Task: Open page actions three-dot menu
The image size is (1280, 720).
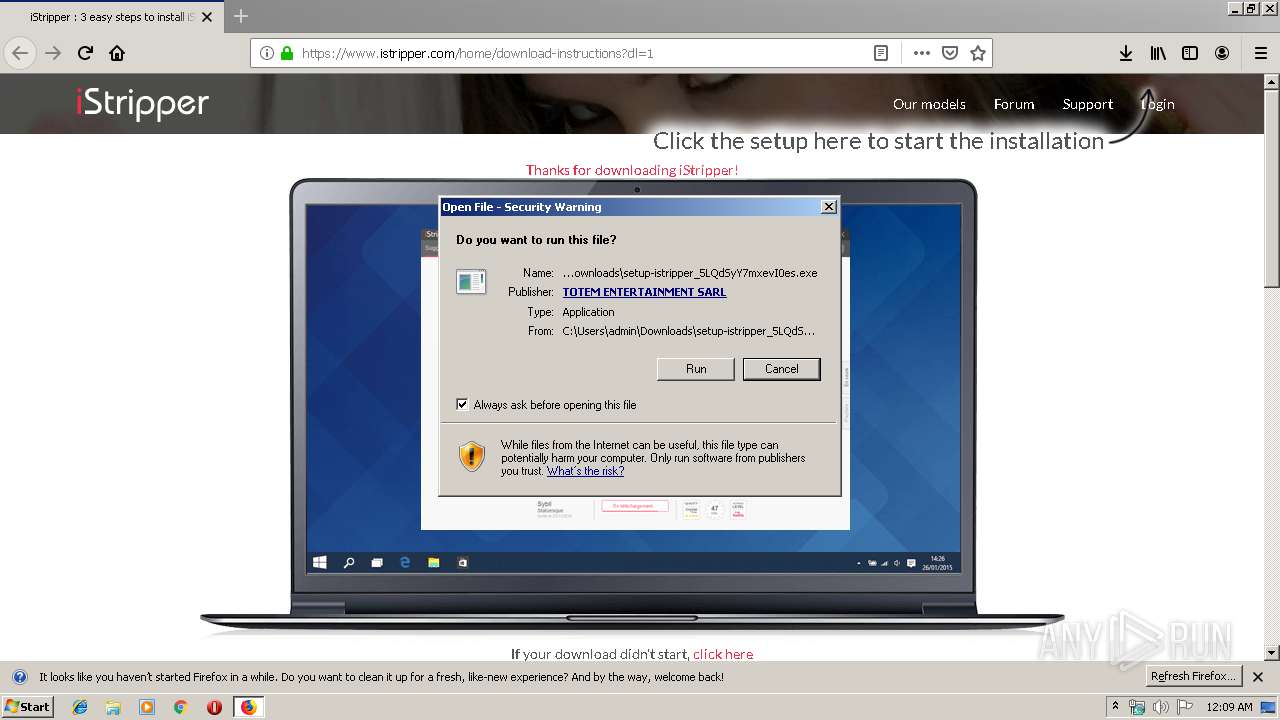Action: click(921, 53)
